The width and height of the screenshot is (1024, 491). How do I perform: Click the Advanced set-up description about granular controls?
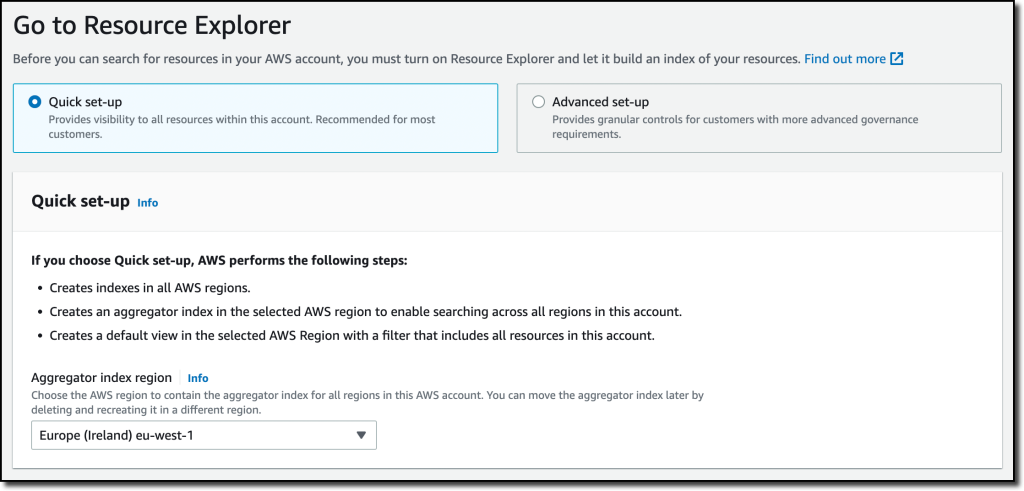click(735, 127)
